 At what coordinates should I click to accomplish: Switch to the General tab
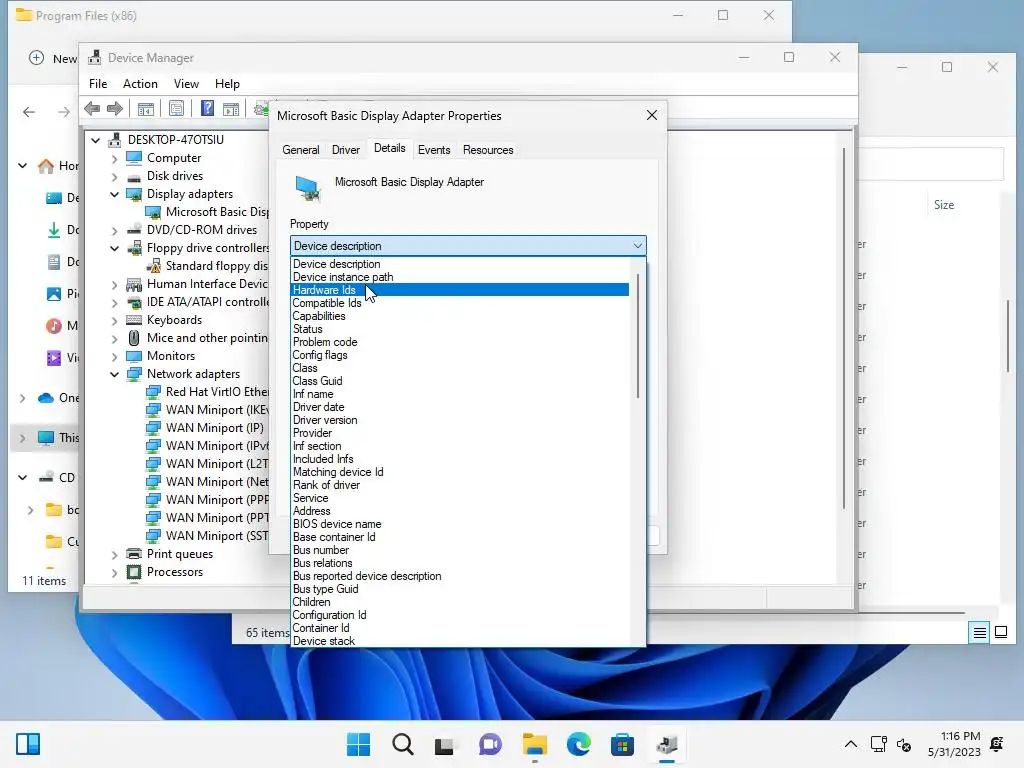pos(300,150)
